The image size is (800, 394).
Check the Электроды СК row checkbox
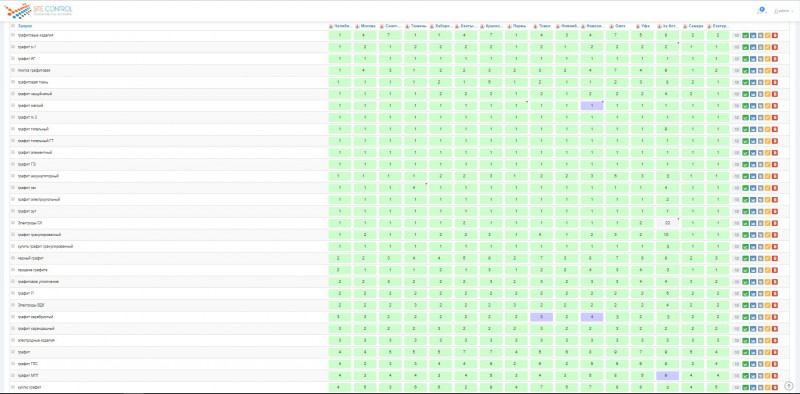point(13,223)
